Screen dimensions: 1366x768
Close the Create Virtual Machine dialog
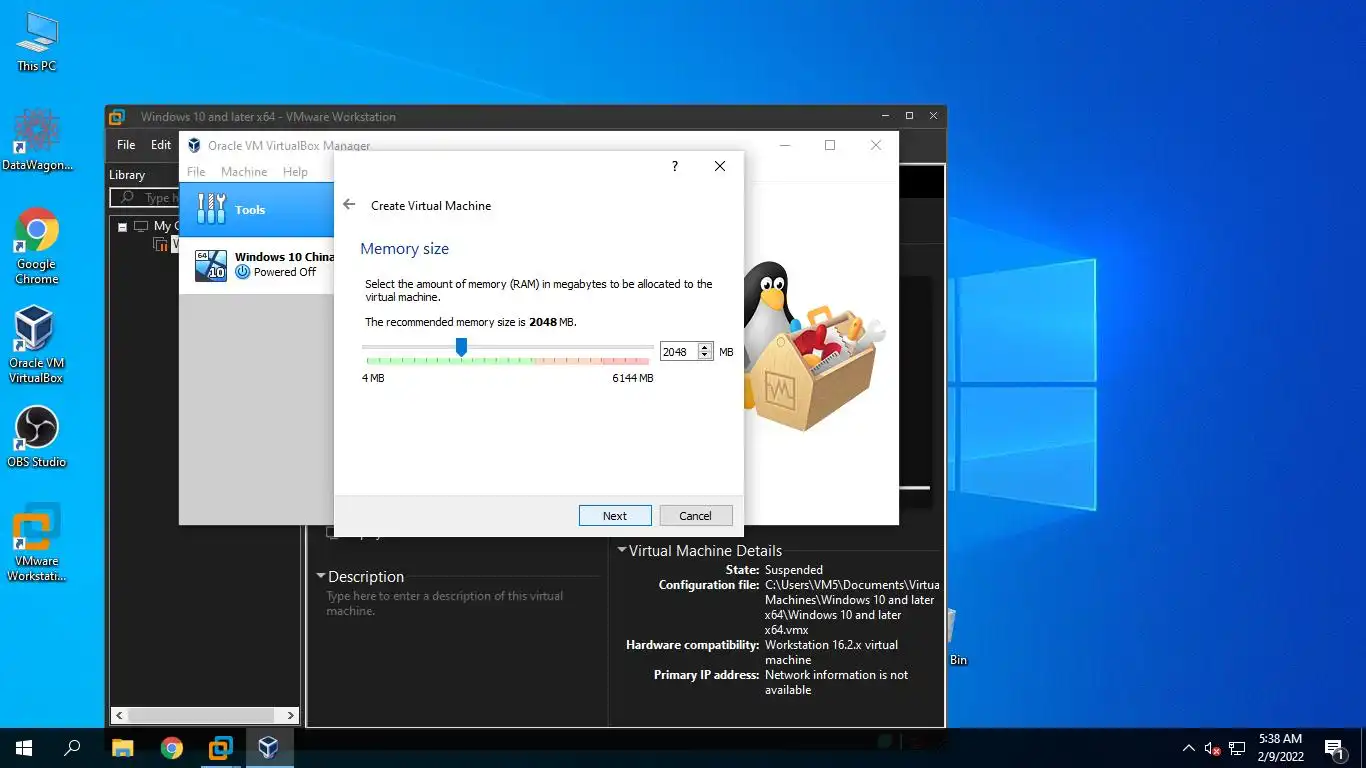point(720,167)
